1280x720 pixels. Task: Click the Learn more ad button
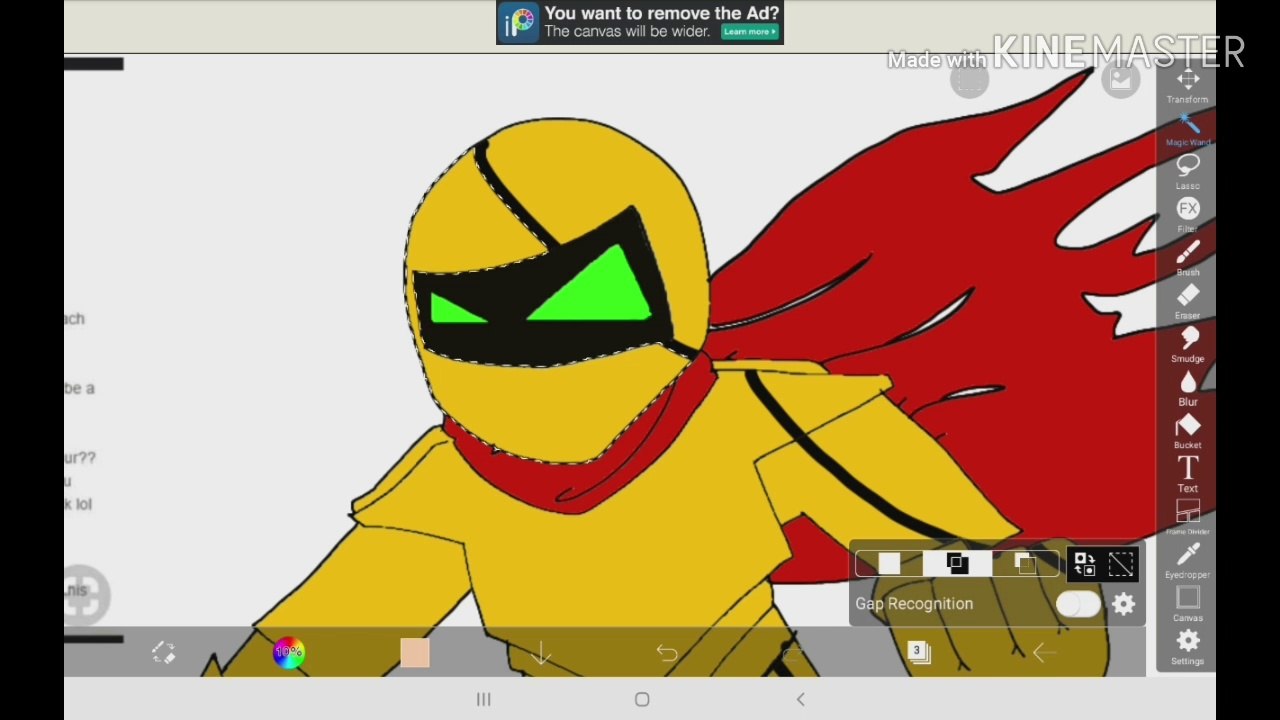point(749,32)
